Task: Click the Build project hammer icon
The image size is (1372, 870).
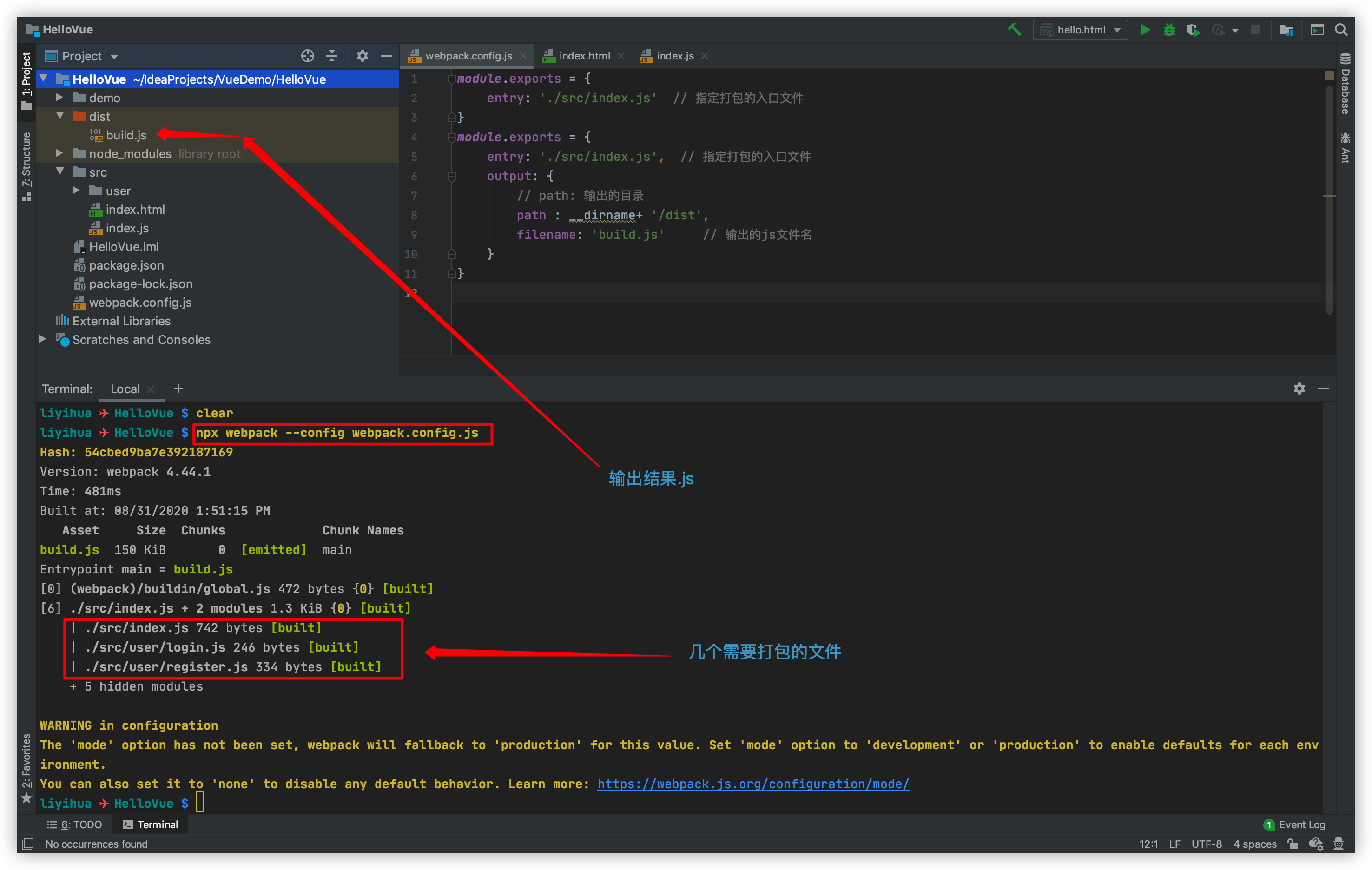Action: click(x=1014, y=30)
